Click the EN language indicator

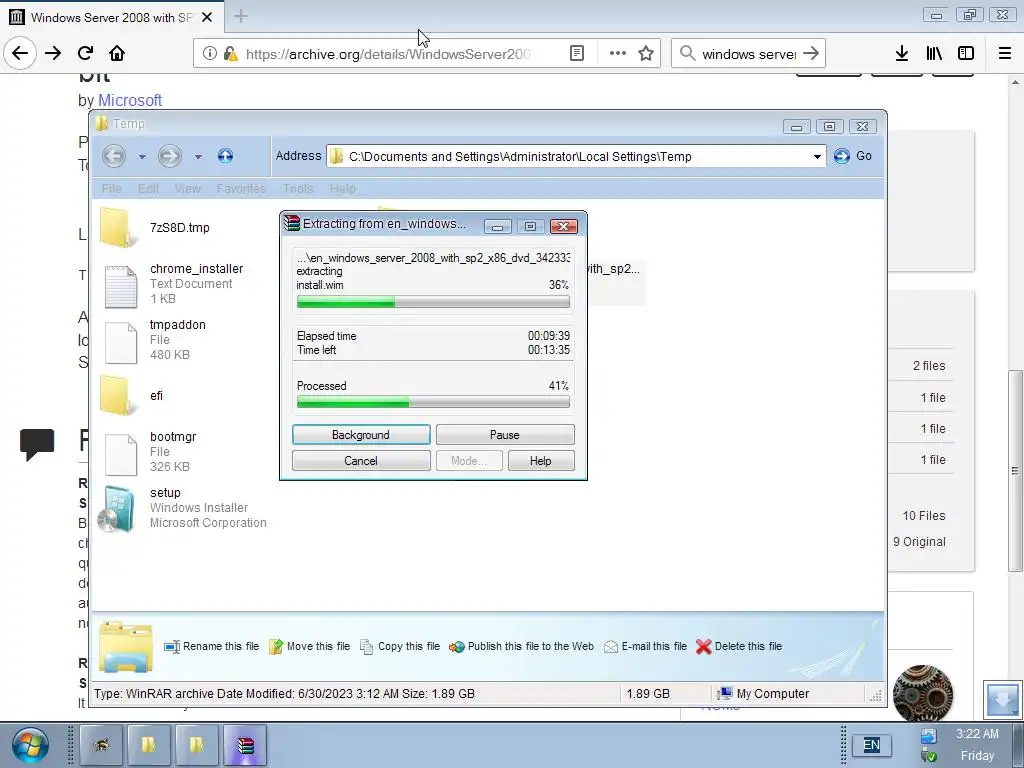point(871,745)
